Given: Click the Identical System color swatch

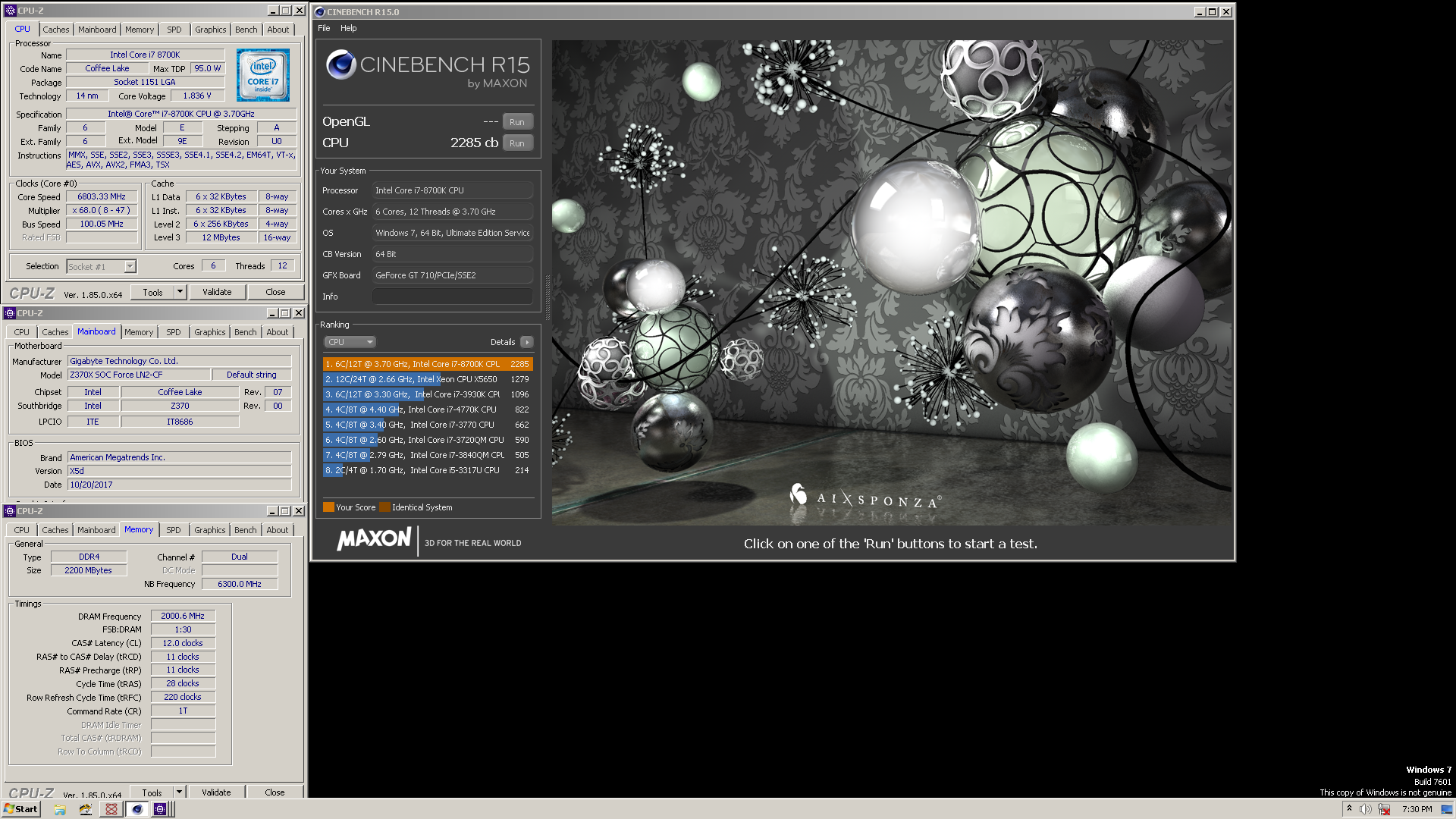Looking at the screenshot, I should tap(384, 507).
